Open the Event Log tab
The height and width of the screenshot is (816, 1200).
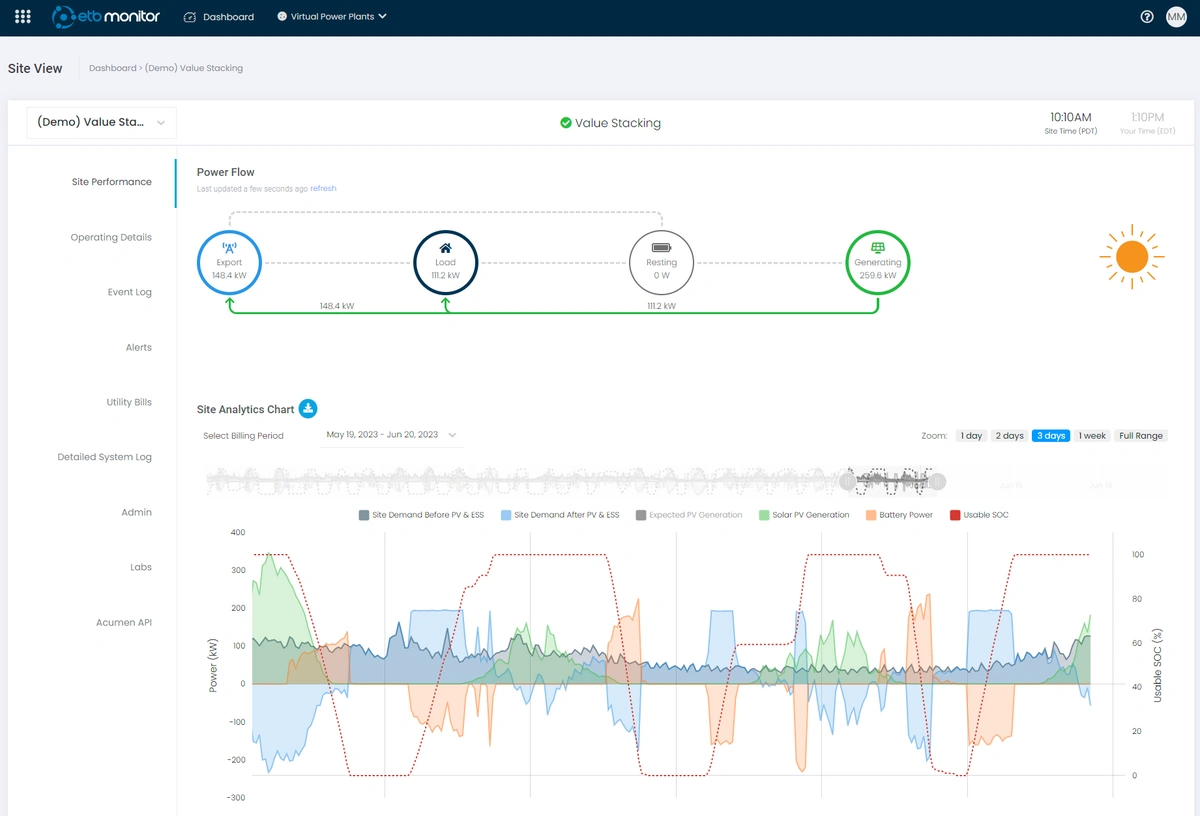130,292
